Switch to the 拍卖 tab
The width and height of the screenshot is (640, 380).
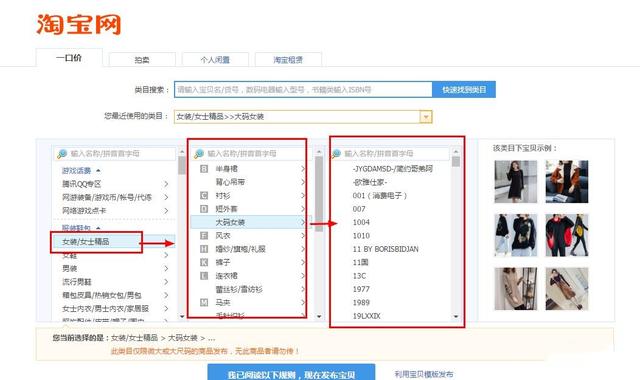click(142, 60)
